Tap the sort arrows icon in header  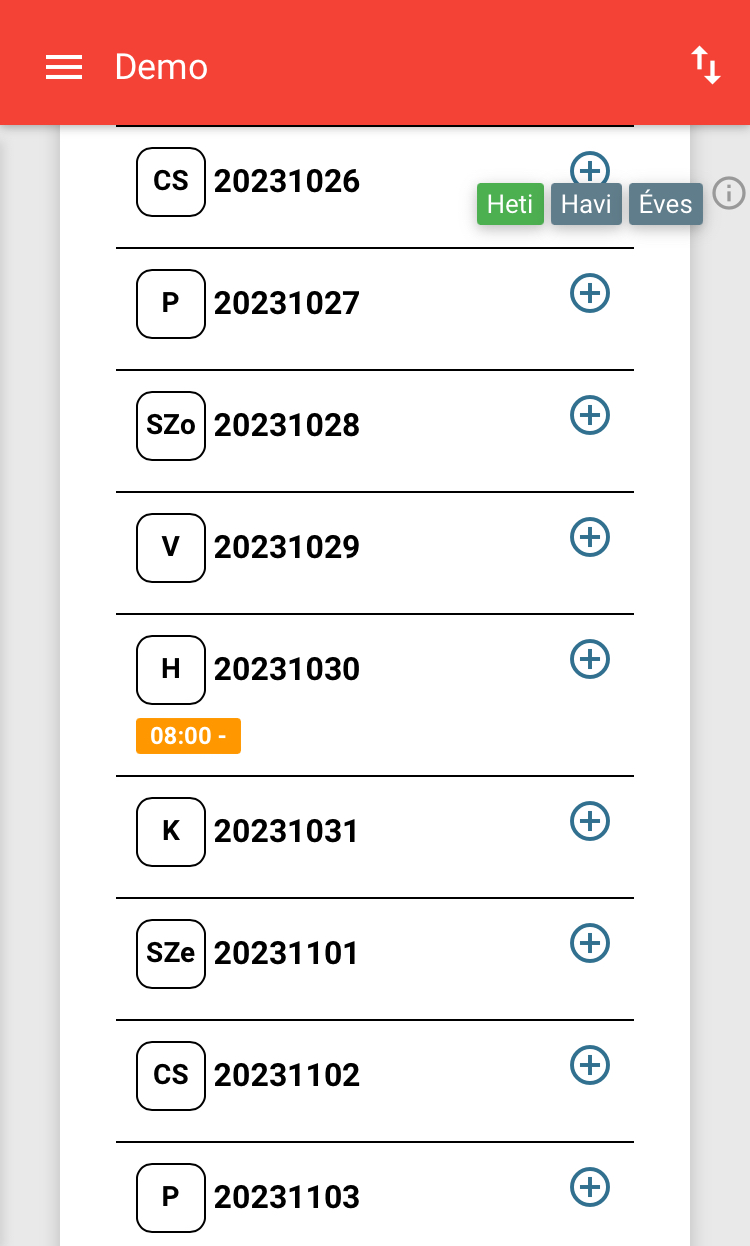point(706,65)
